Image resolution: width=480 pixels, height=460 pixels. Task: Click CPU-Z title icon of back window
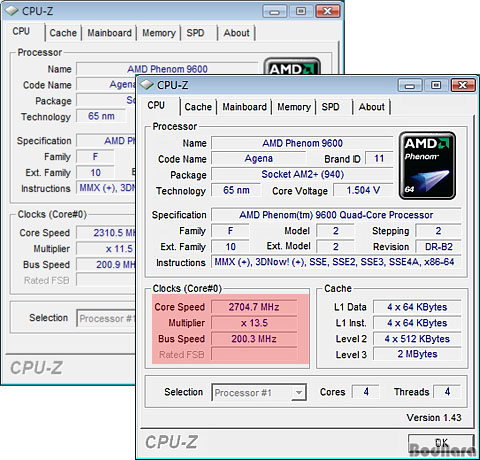point(12,11)
